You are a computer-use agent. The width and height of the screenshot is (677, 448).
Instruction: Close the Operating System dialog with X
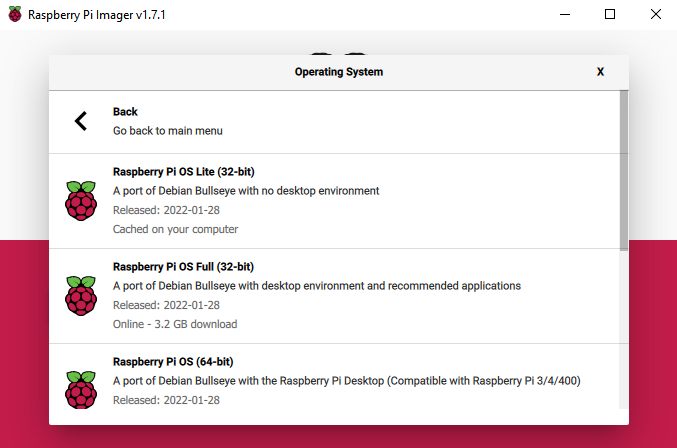[600, 72]
